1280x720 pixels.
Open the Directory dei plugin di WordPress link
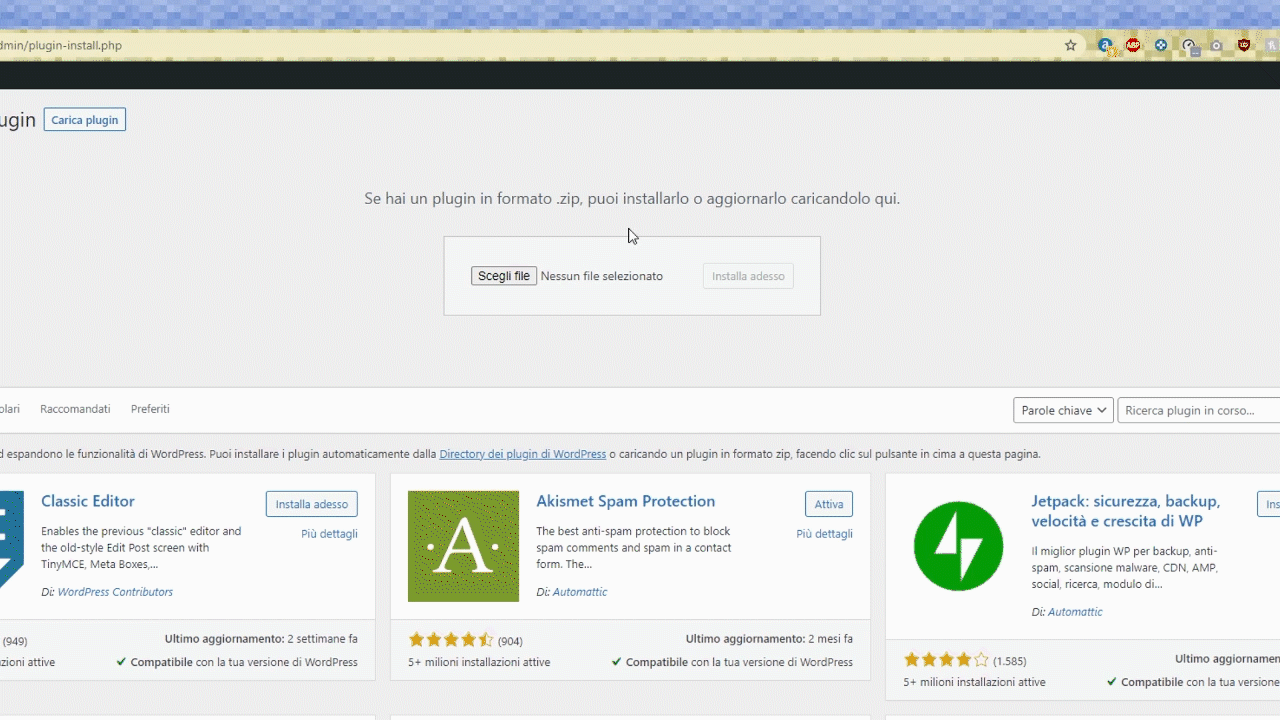(522, 453)
